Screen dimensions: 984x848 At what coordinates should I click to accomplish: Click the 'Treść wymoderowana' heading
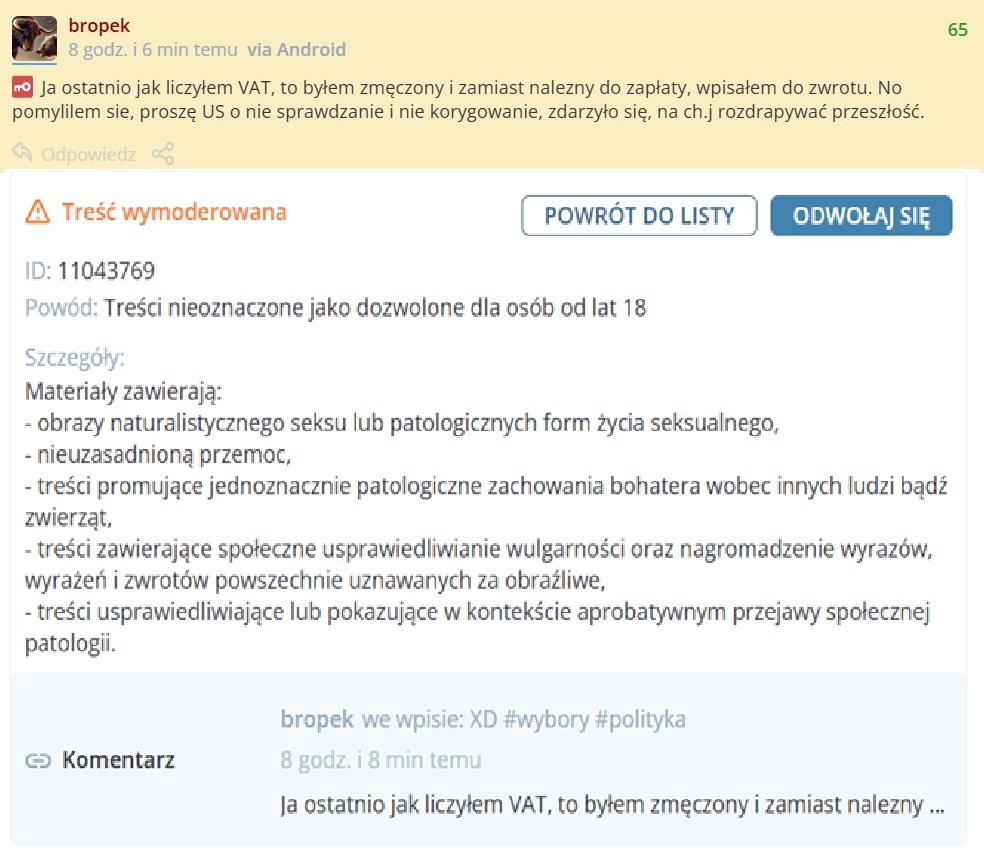click(x=174, y=212)
